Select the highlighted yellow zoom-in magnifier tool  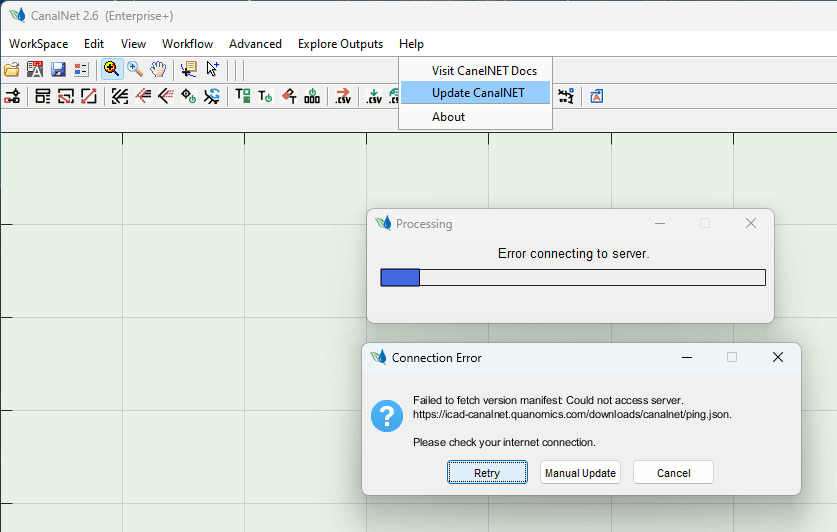(x=112, y=69)
